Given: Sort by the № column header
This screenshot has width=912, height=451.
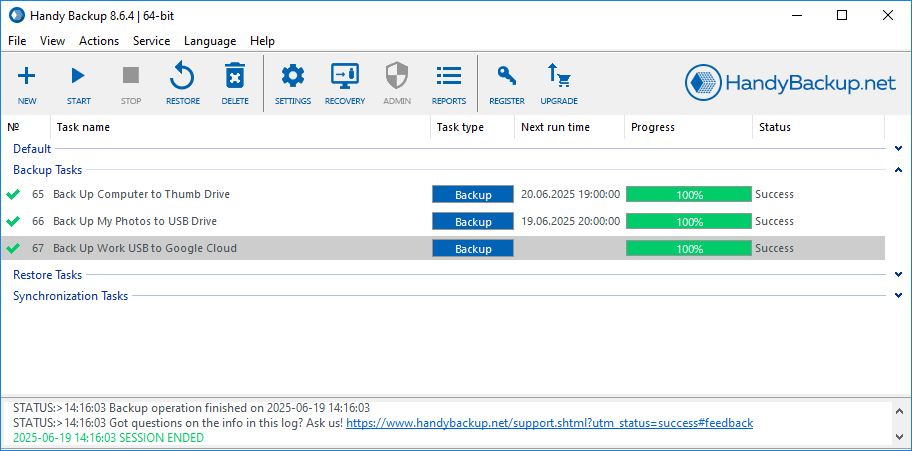Looking at the screenshot, I should point(26,127).
